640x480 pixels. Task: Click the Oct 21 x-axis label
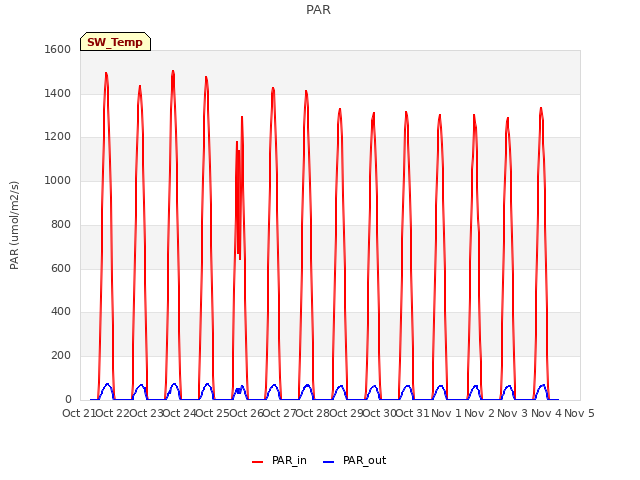point(78,413)
